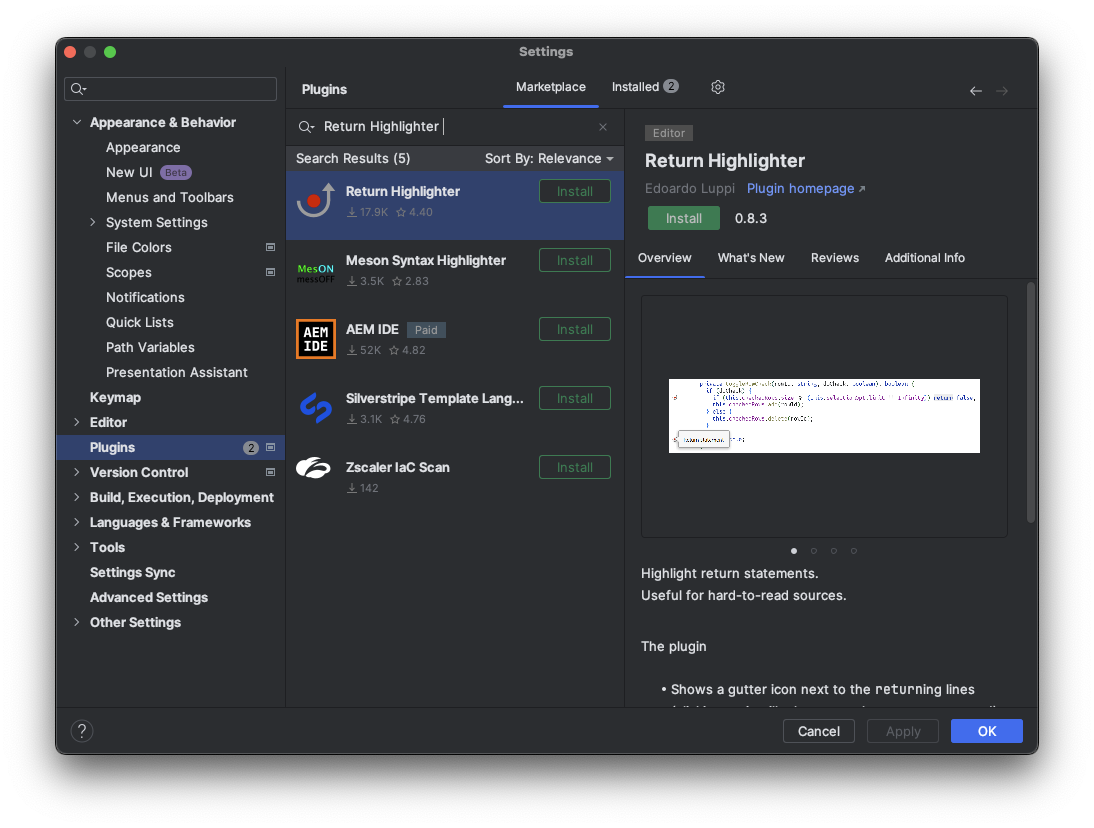Select New UI settings page
1094x828 pixels.
[x=129, y=172]
